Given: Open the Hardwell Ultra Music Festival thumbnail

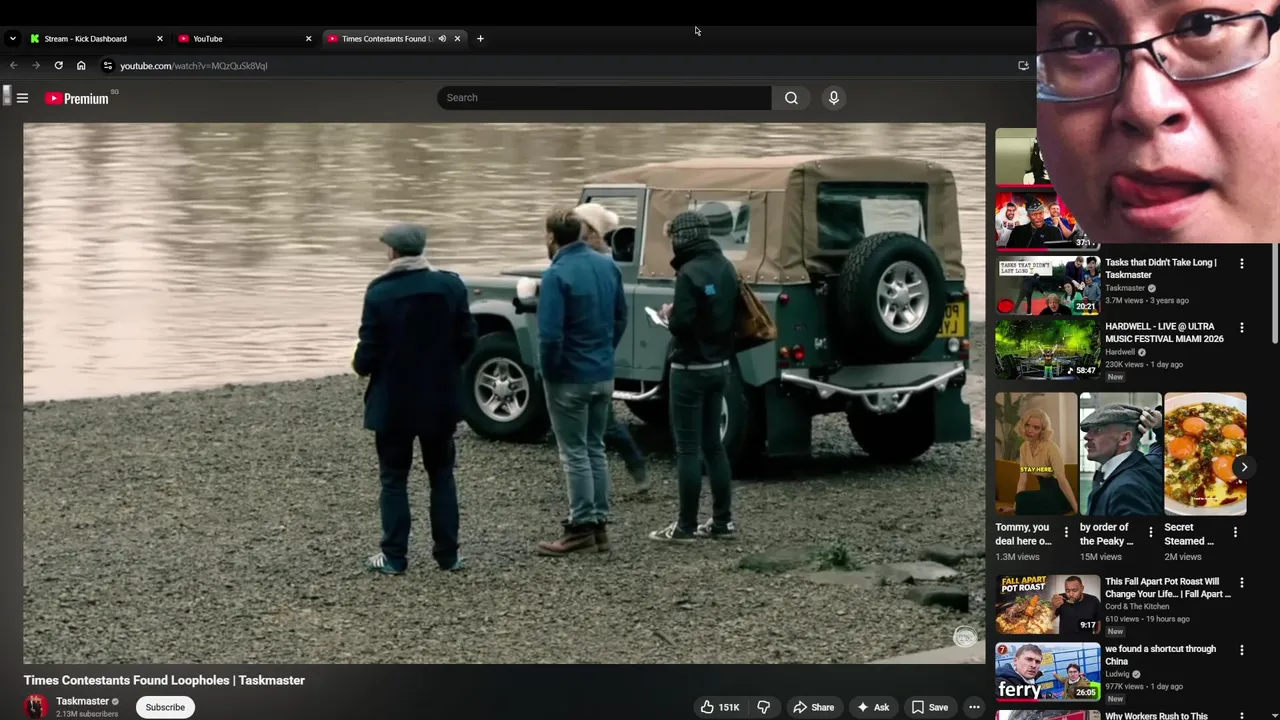Looking at the screenshot, I should (x=1047, y=349).
